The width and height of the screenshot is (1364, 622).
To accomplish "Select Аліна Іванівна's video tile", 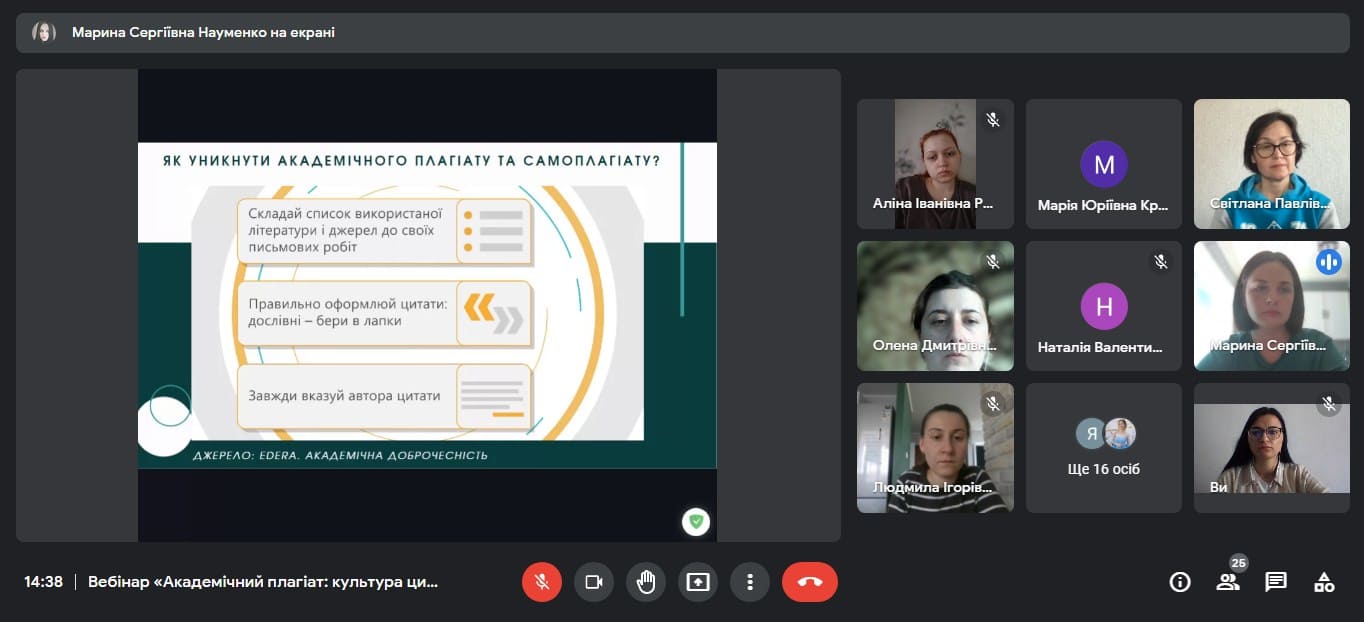I will pyautogui.click(x=935, y=164).
